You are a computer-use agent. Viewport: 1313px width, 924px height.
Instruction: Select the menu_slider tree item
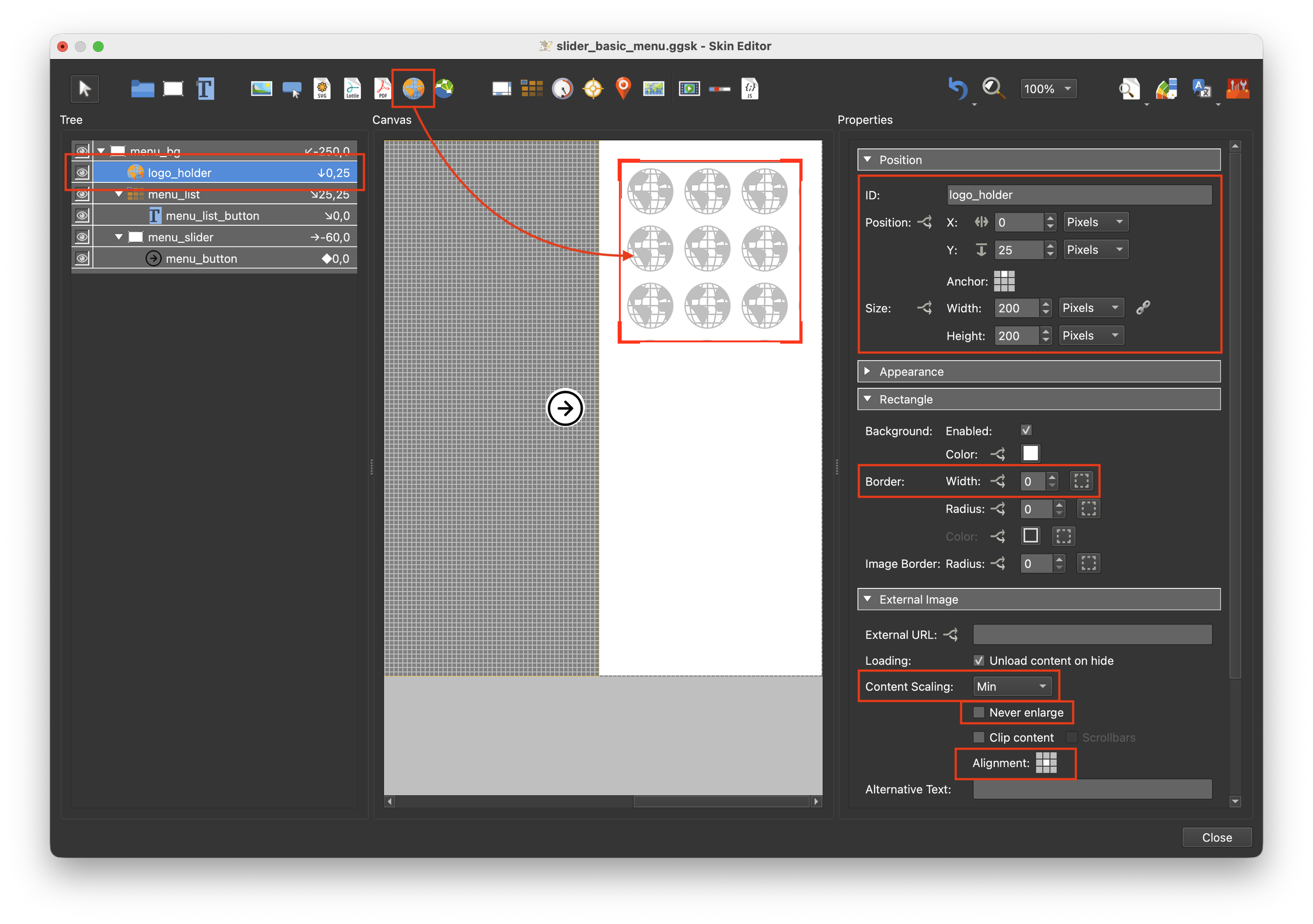pyautogui.click(x=181, y=237)
